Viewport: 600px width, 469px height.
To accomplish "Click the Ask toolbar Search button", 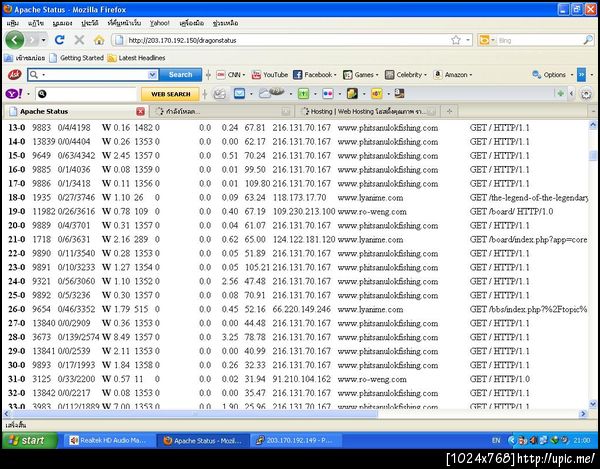I will point(181,75).
